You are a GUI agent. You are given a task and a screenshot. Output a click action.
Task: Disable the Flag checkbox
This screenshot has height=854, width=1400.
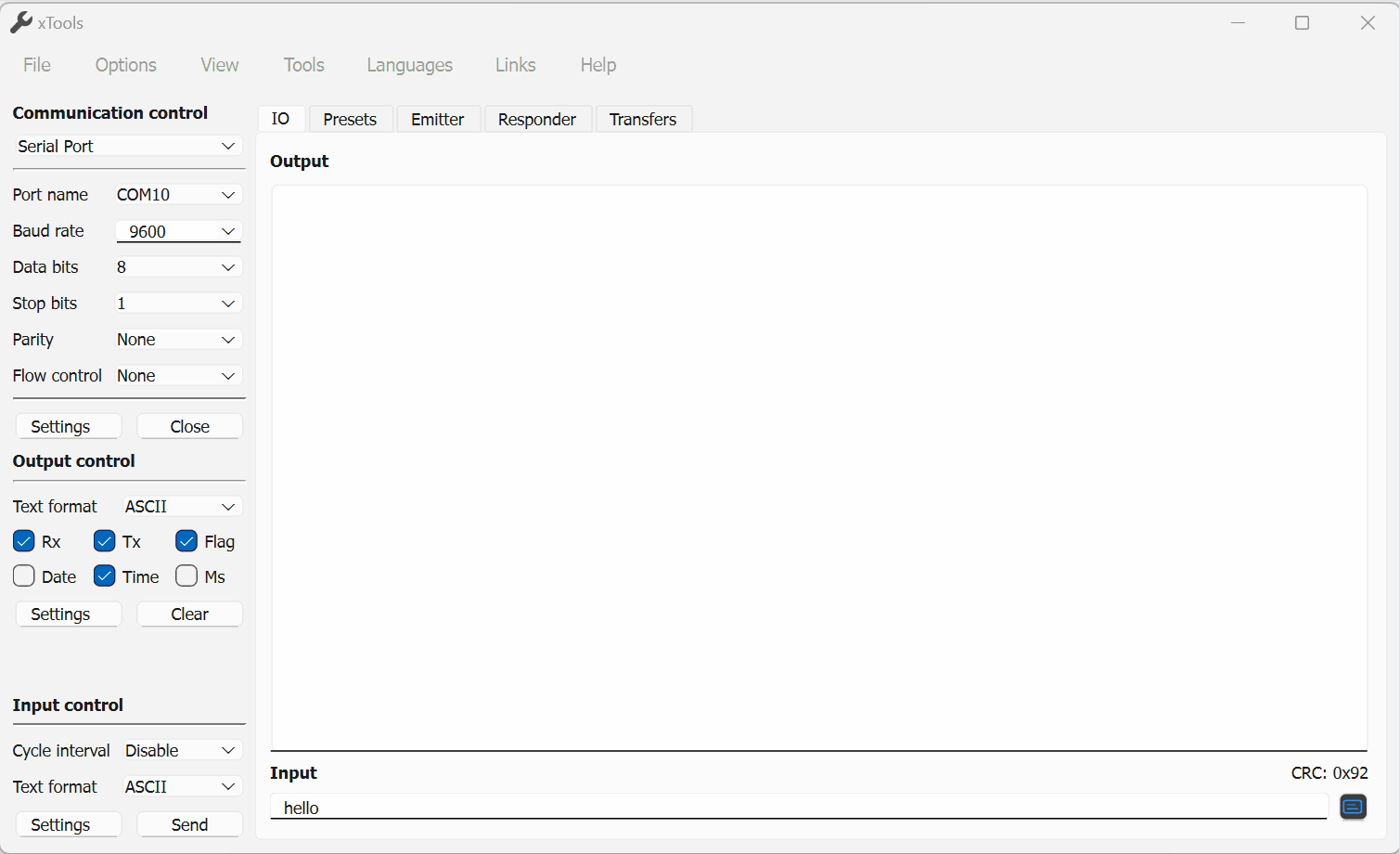tap(186, 541)
